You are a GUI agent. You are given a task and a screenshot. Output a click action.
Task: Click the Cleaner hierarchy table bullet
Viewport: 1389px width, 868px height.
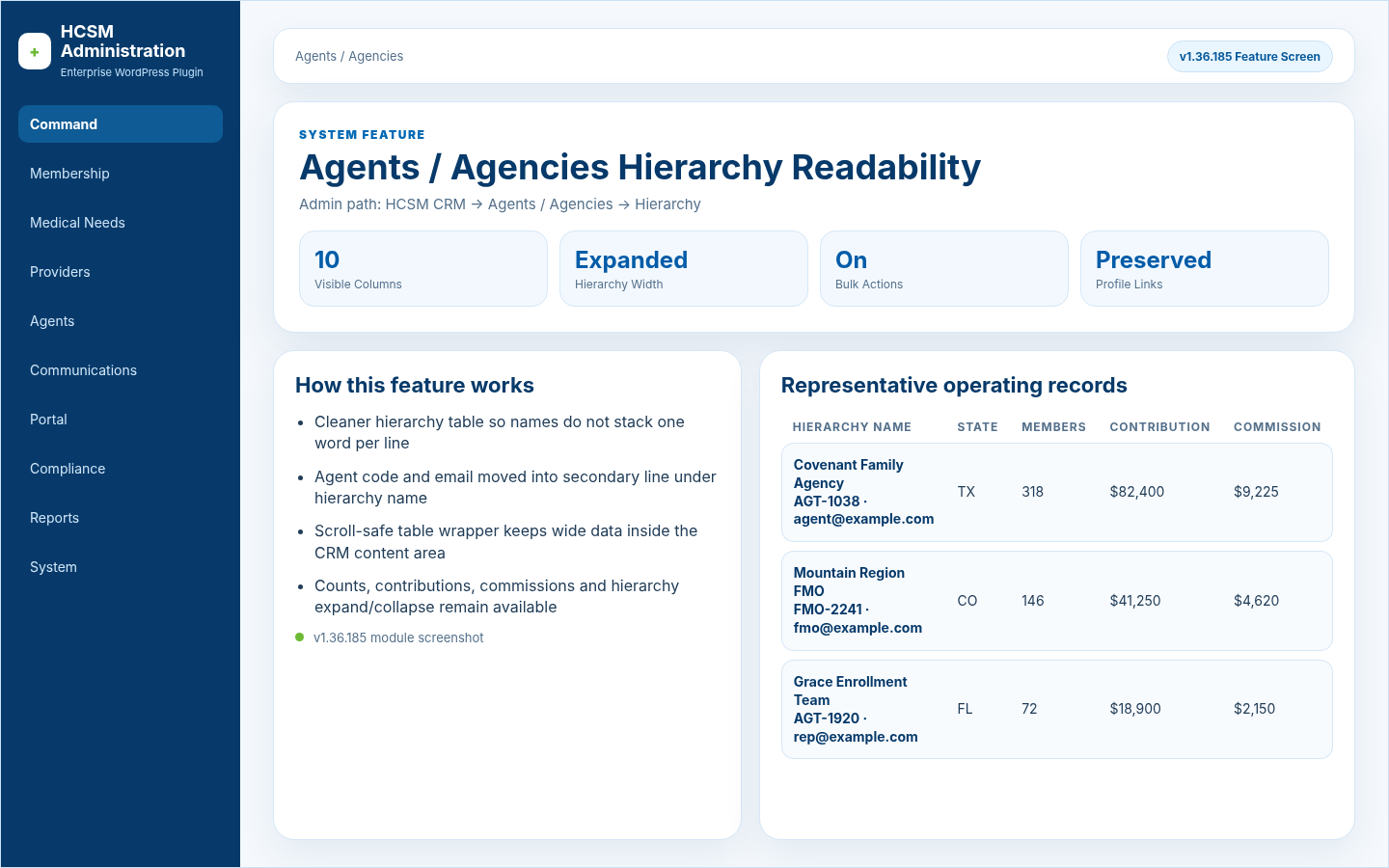(500, 433)
